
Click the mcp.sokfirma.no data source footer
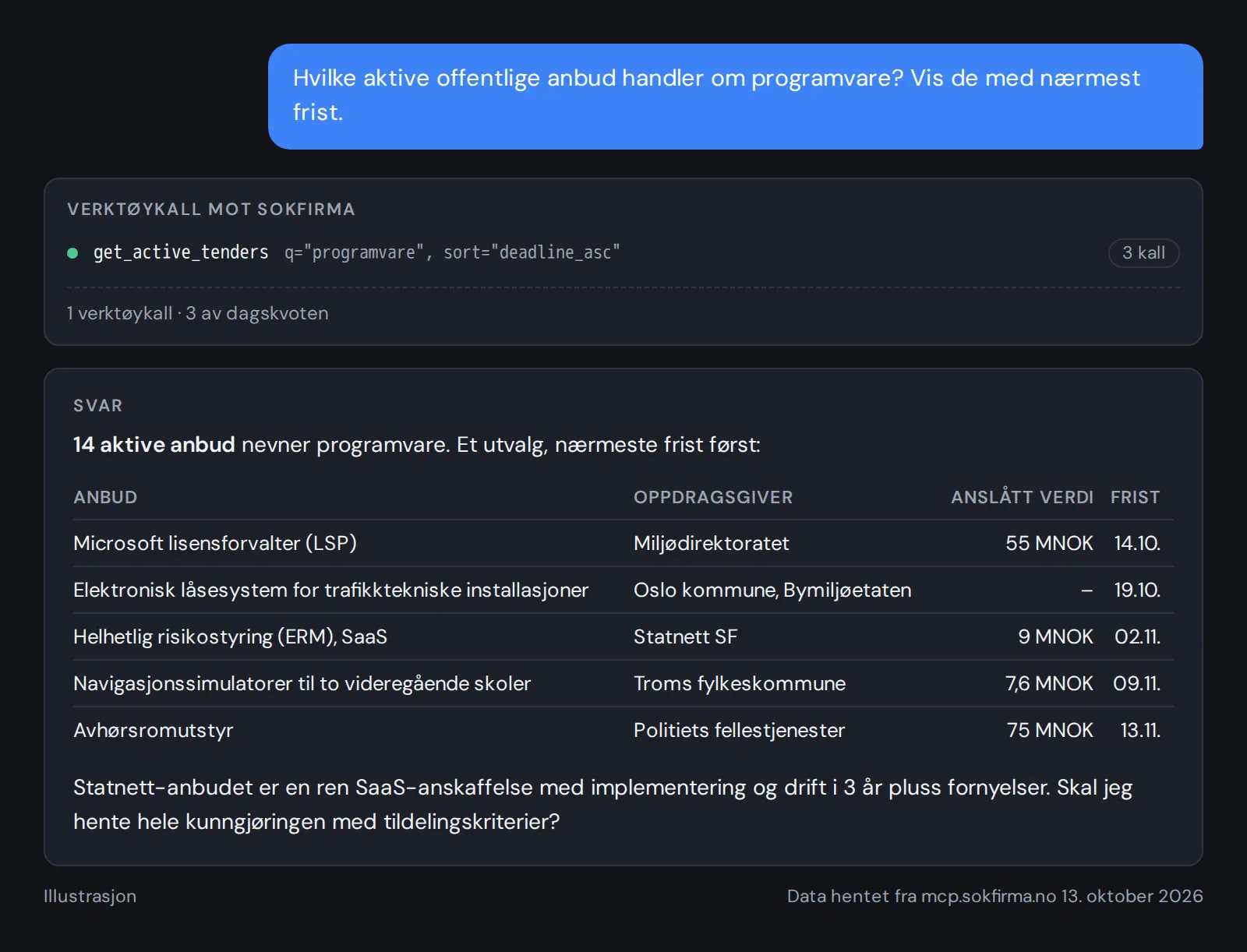994,897
